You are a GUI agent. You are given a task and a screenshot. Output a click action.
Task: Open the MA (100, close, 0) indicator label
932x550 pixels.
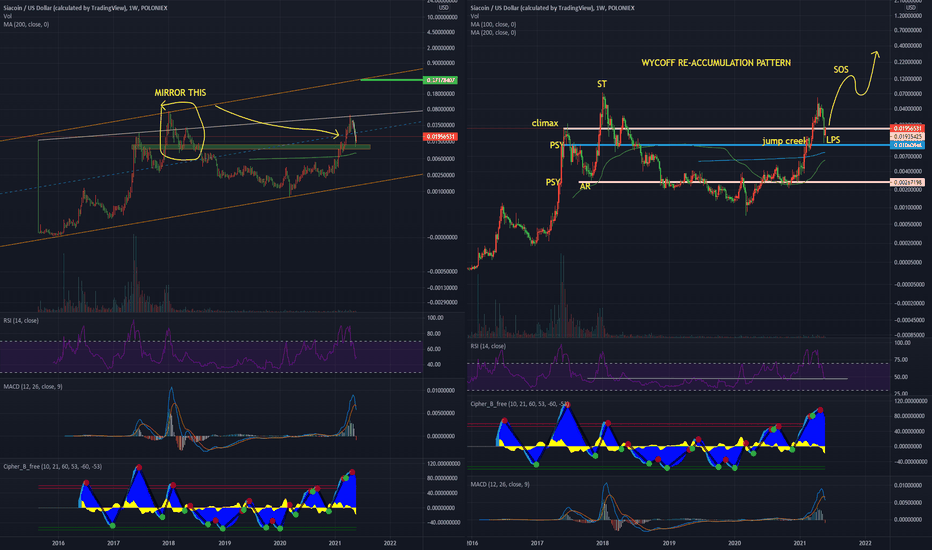(493, 24)
